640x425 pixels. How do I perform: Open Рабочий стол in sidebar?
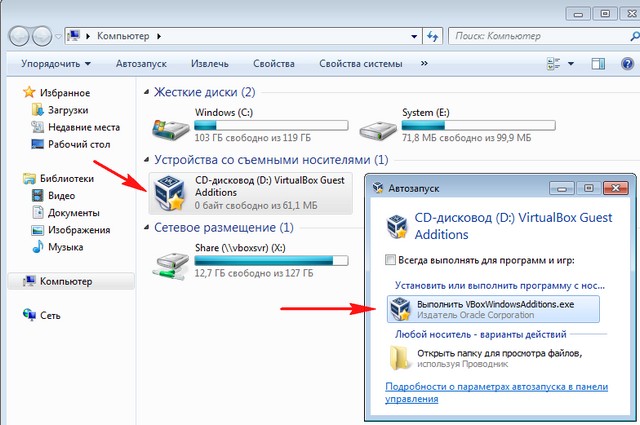(79, 144)
